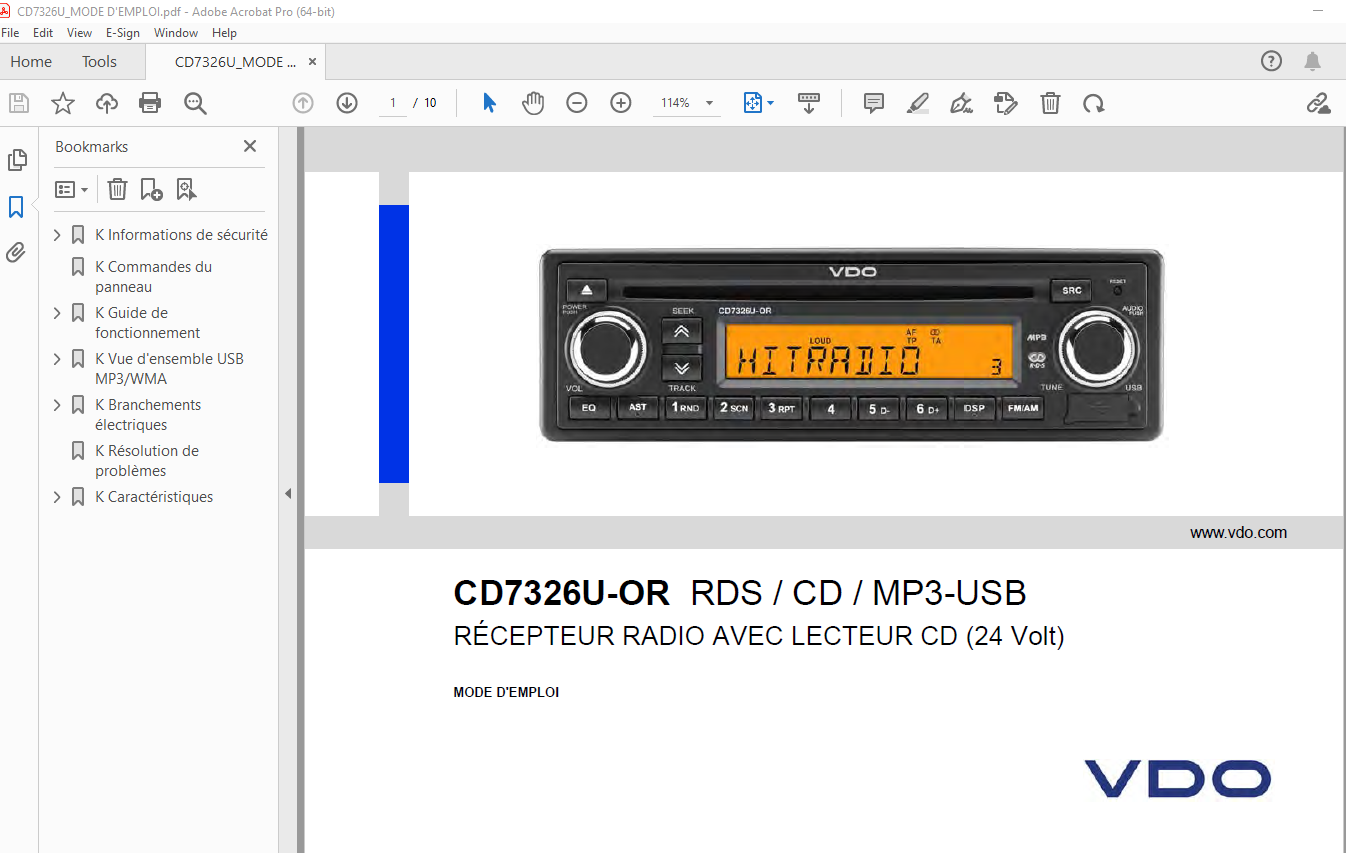Activate the Hand pan tool
1346x853 pixels.
point(533,103)
